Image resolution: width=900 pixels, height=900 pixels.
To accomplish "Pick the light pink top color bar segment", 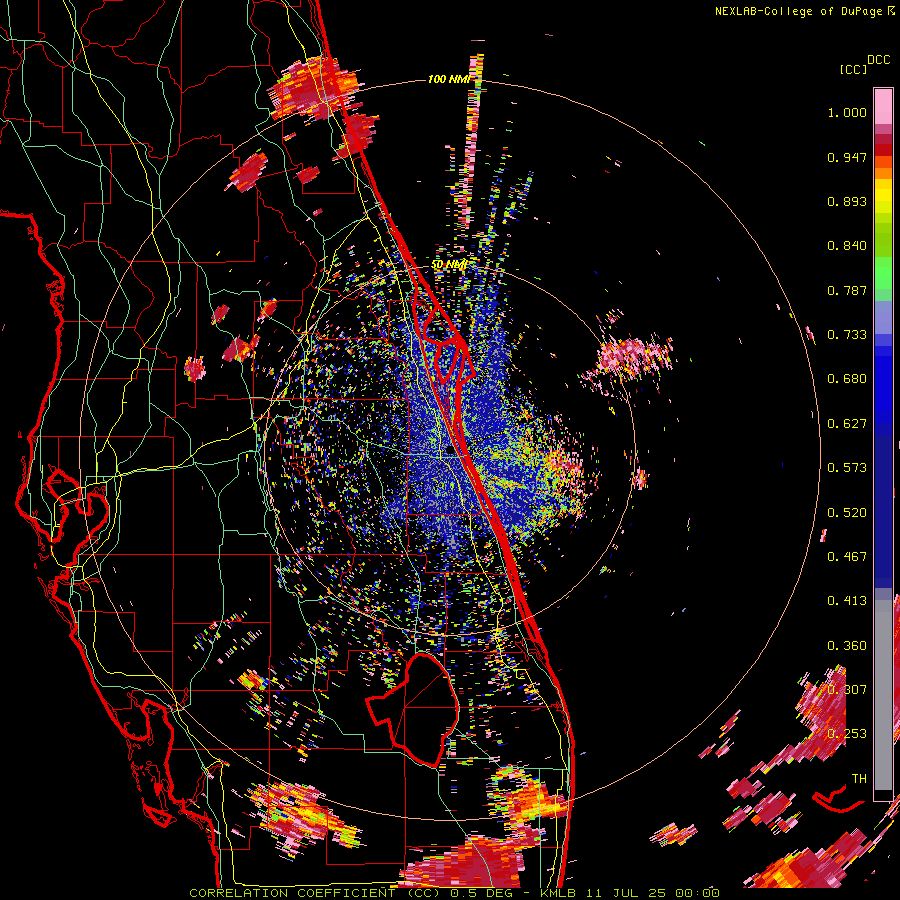I will click(883, 106).
